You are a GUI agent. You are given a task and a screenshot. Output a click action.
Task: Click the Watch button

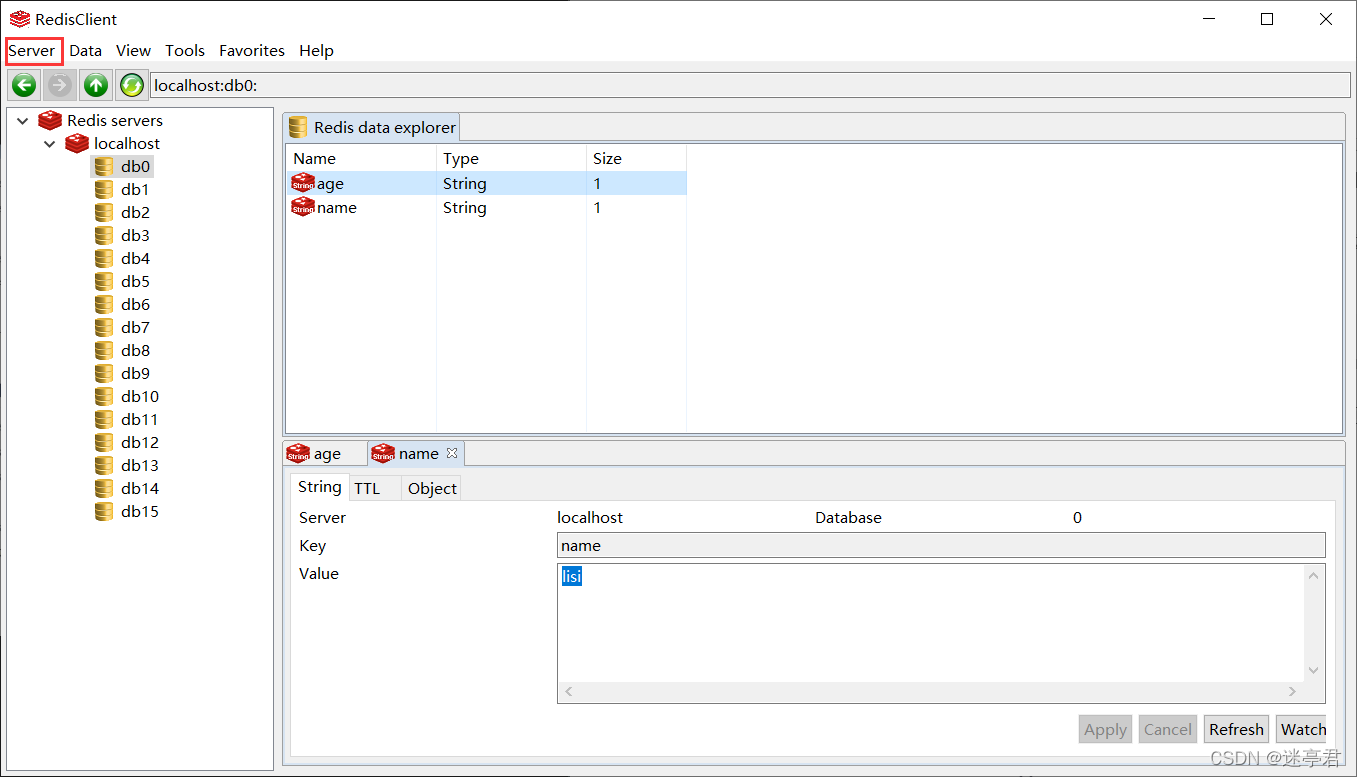pos(1302,729)
